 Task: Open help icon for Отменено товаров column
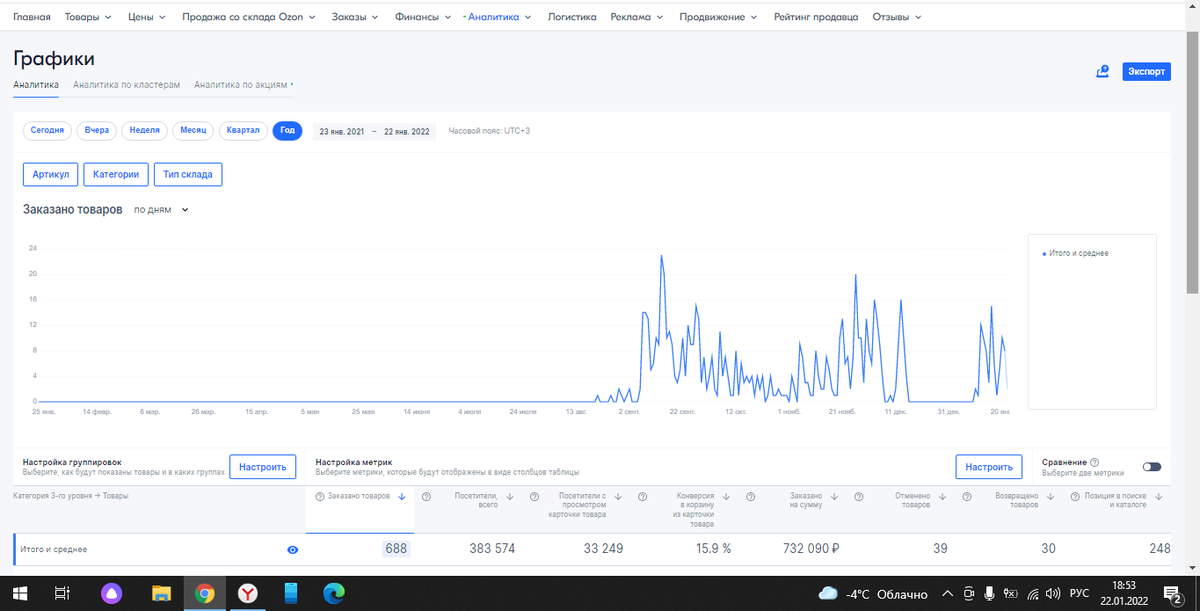(x=858, y=496)
